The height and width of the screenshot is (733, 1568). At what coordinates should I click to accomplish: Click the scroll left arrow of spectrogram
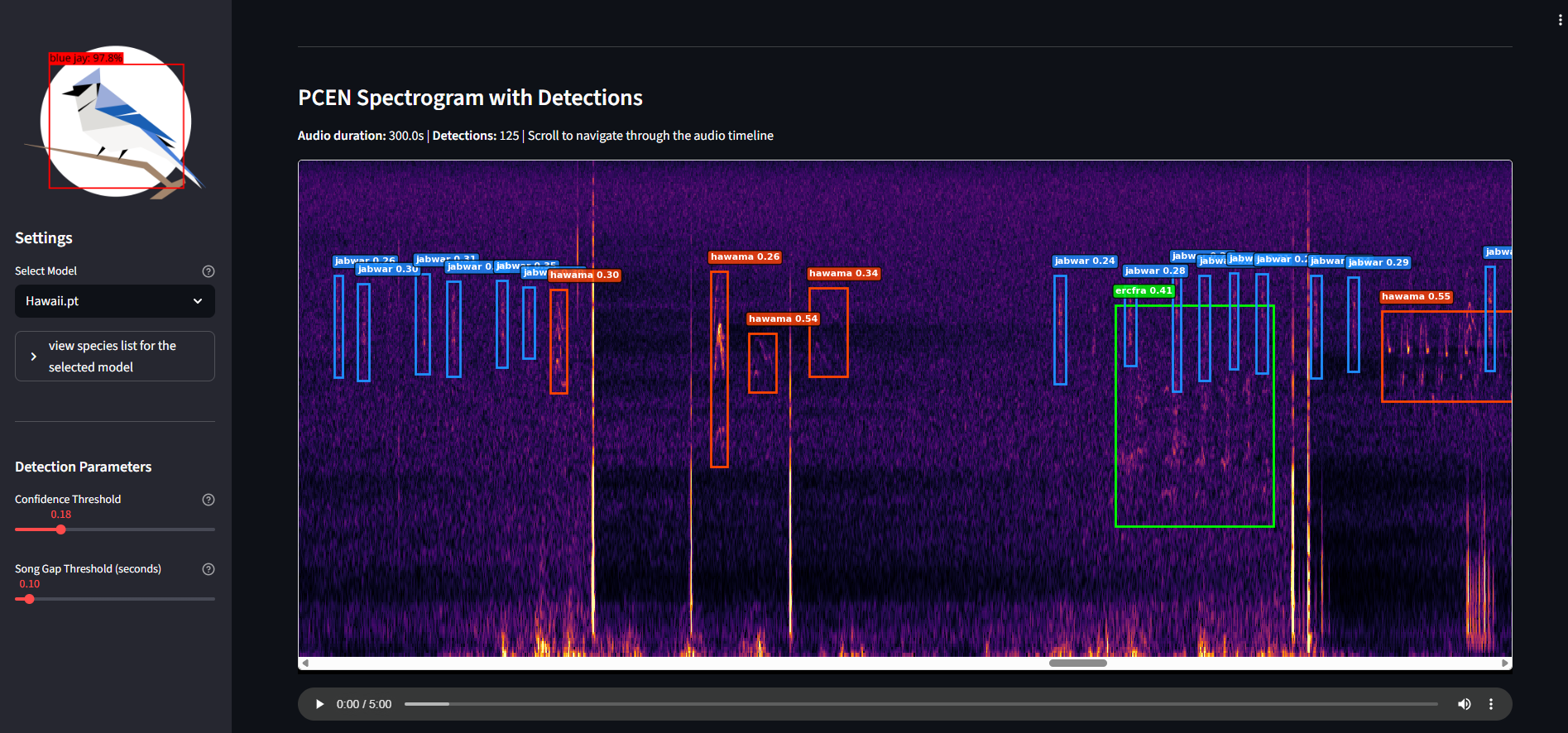coord(305,663)
